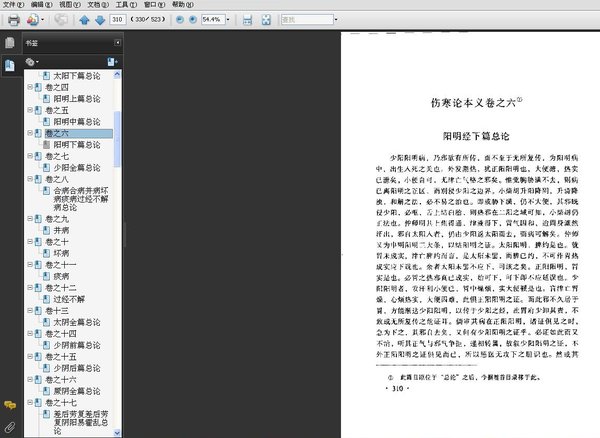Click the bookmarks panel scroll-down arrow

(117, 433)
